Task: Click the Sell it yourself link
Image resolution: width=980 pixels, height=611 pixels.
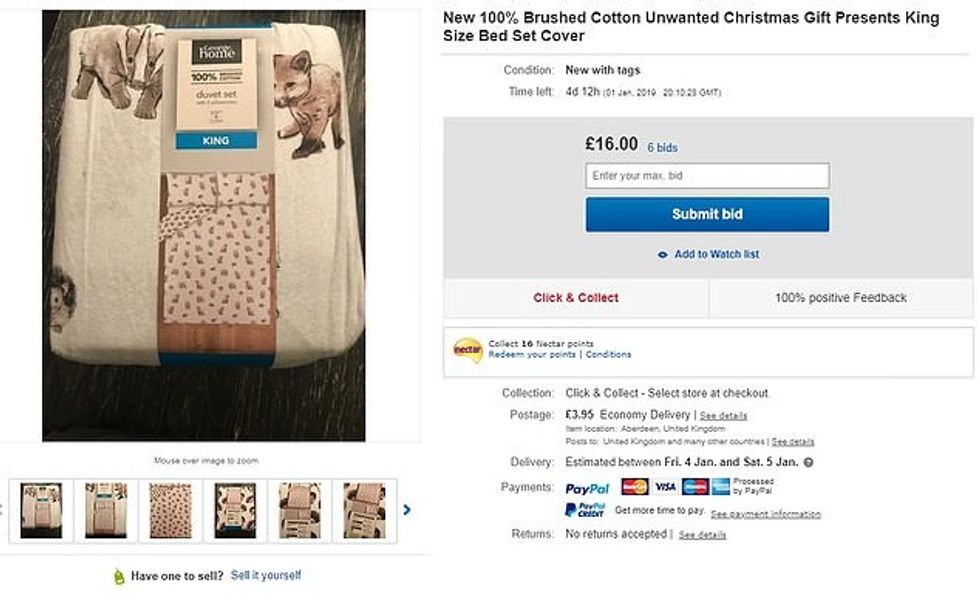Action: click(266, 575)
